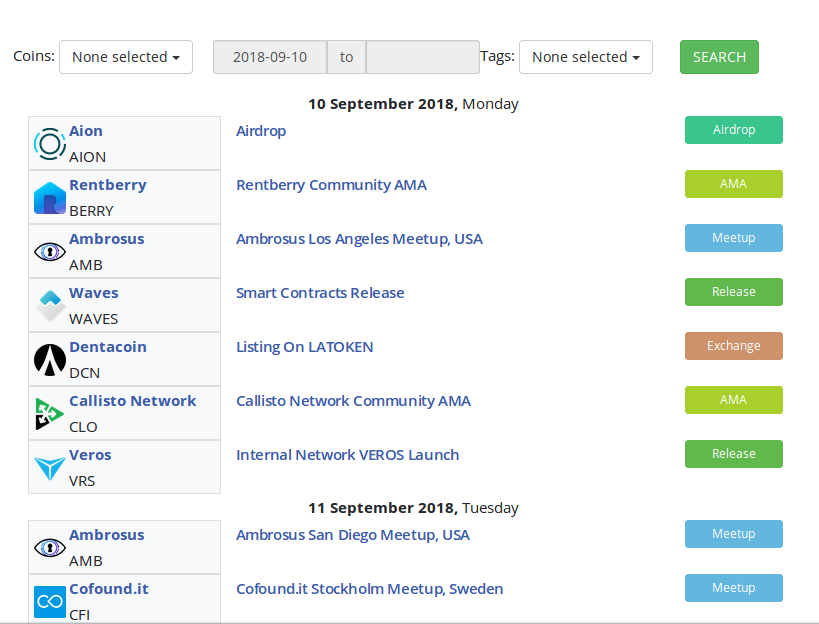Click the Ambrosus eye logo in the San Diego row
The height and width of the screenshot is (624, 819).
[50, 548]
